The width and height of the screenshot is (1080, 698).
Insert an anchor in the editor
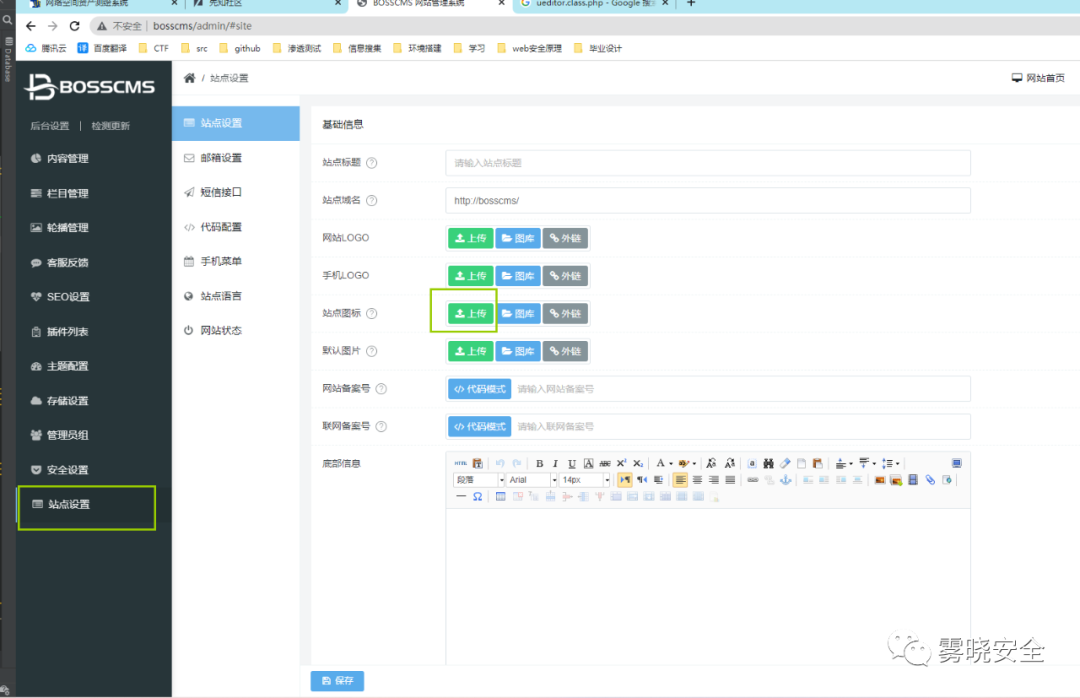785,480
